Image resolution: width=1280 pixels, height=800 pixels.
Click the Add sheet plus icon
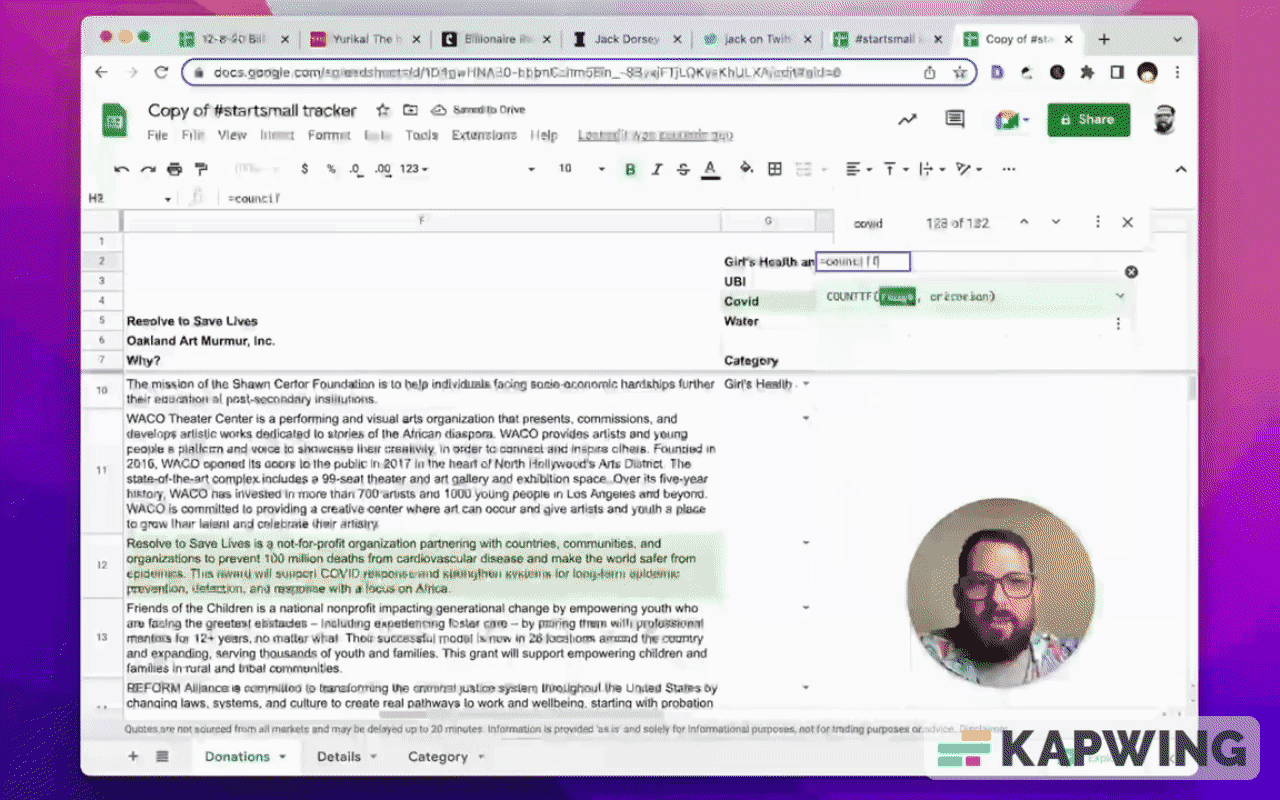(133, 757)
